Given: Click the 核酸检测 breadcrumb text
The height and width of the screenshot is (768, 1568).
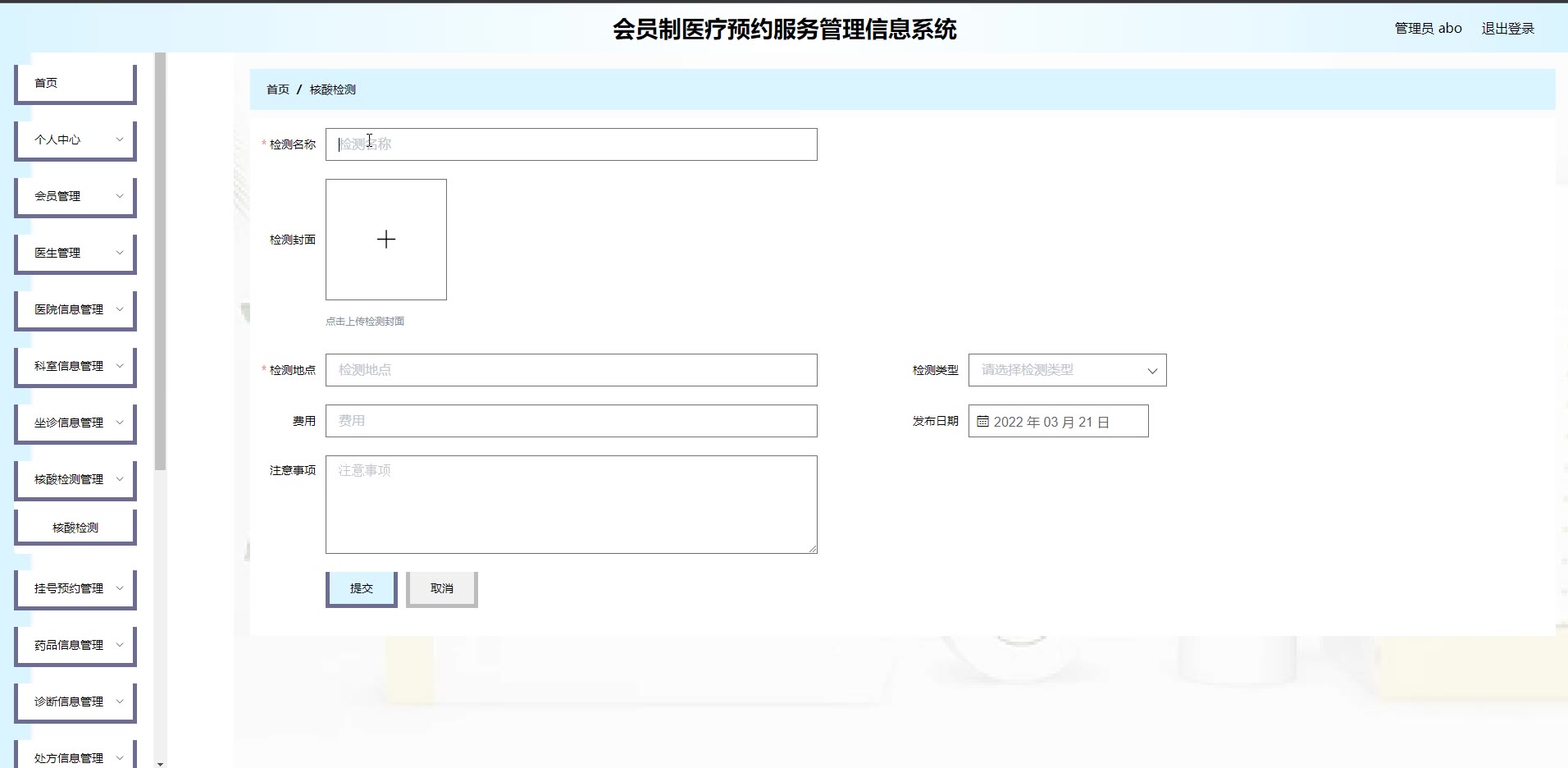Looking at the screenshot, I should click(x=333, y=89).
